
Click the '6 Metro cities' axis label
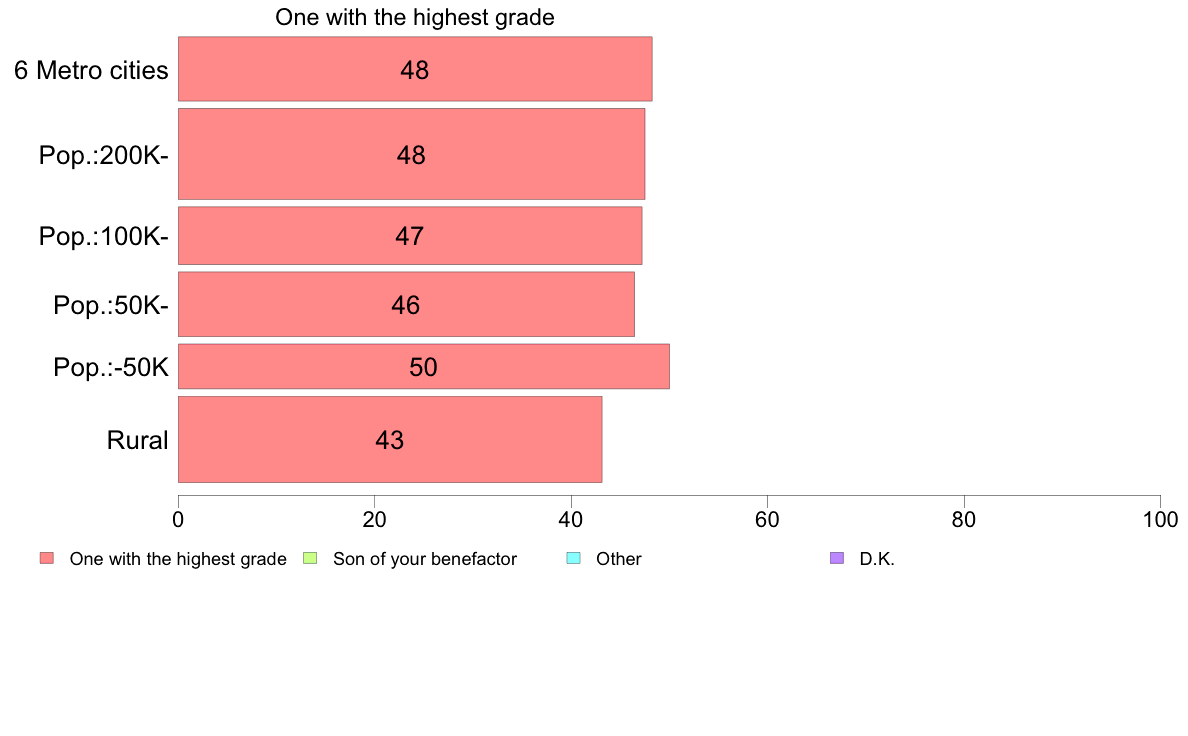[91, 70]
